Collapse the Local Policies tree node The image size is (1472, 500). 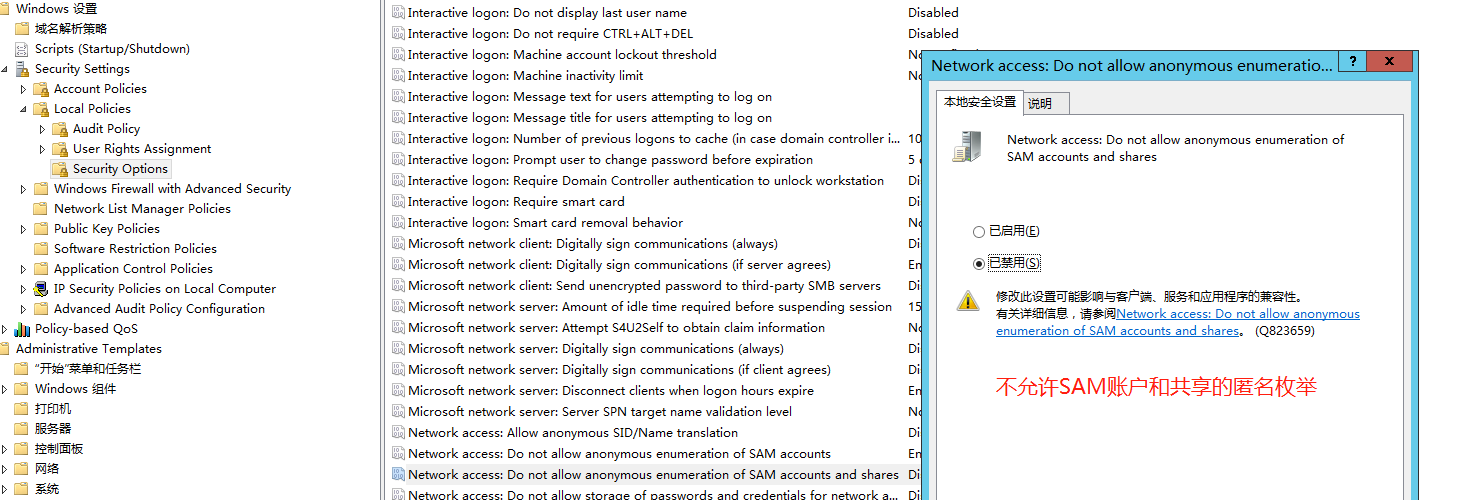pyautogui.click(x=24, y=109)
